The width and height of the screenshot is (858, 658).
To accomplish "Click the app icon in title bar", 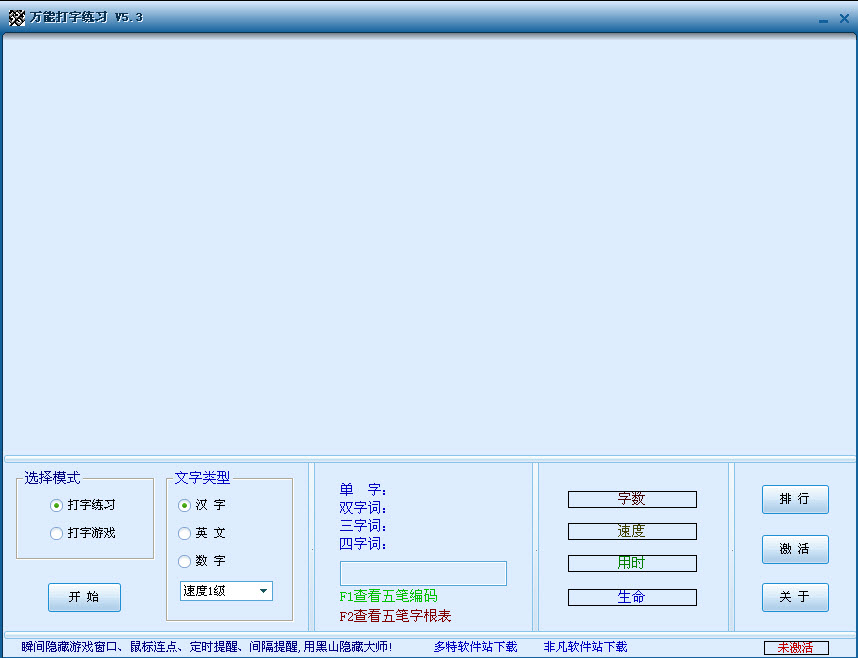I will (17, 18).
